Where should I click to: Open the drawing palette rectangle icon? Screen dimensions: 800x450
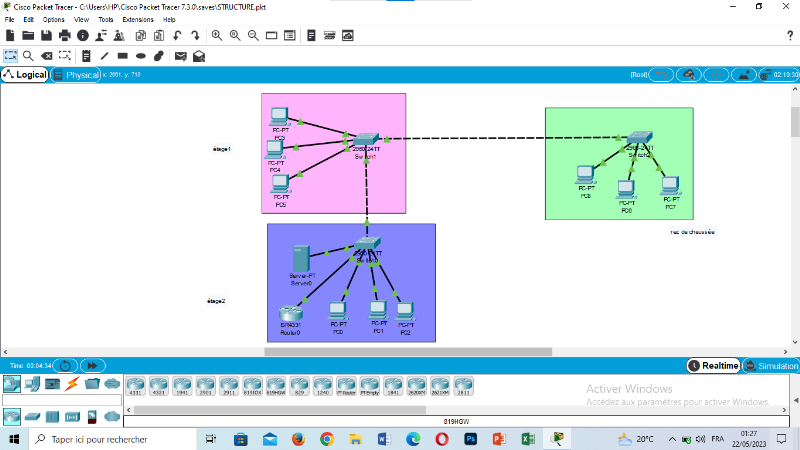[271, 36]
